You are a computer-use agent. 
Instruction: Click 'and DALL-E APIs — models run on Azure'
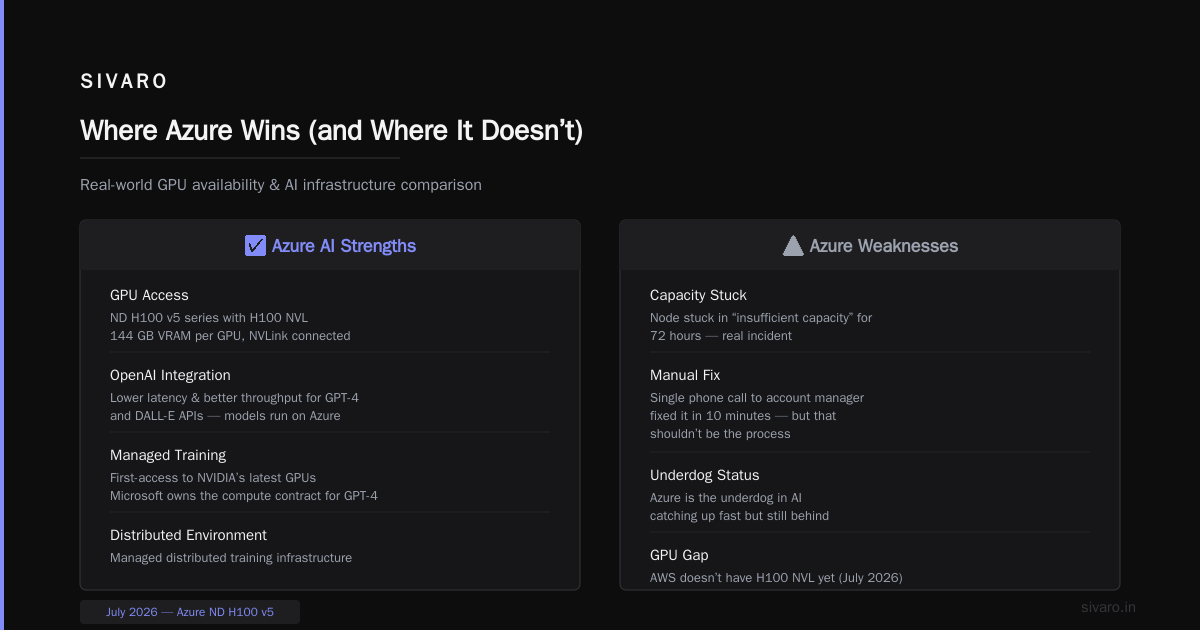[x=225, y=416]
